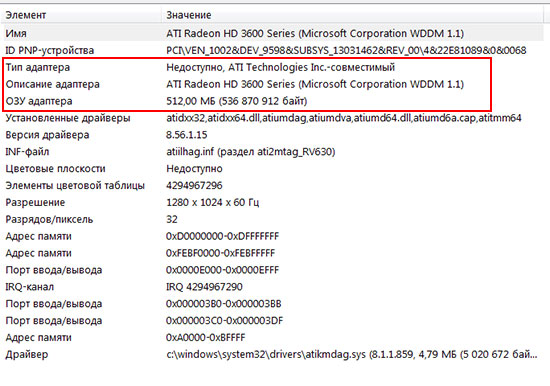Click the 0xD0000000-0xDFFFFFFF value

[x=222, y=236]
